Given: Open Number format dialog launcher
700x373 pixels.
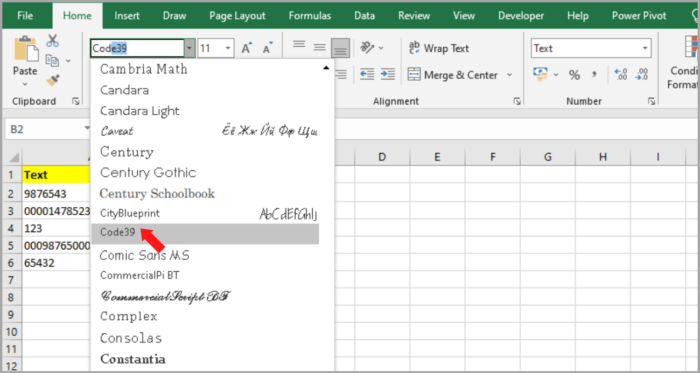Looking at the screenshot, I should [651, 102].
